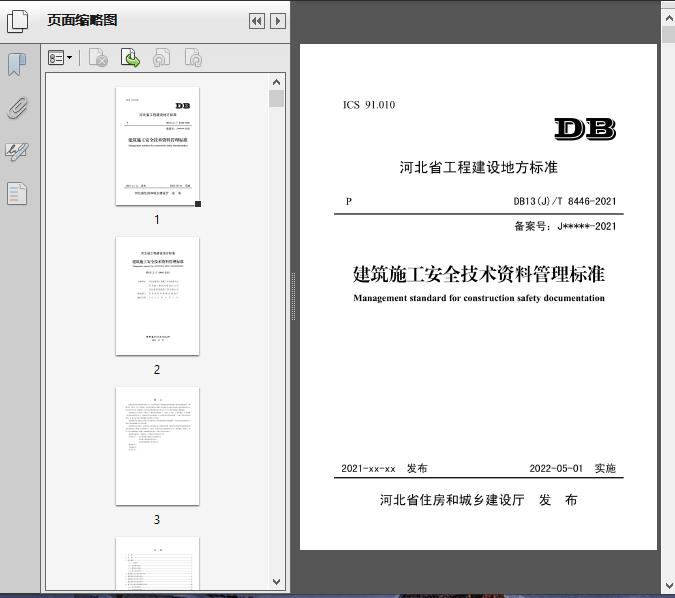
Task: Click page number label 3
Action: [157, 519]
